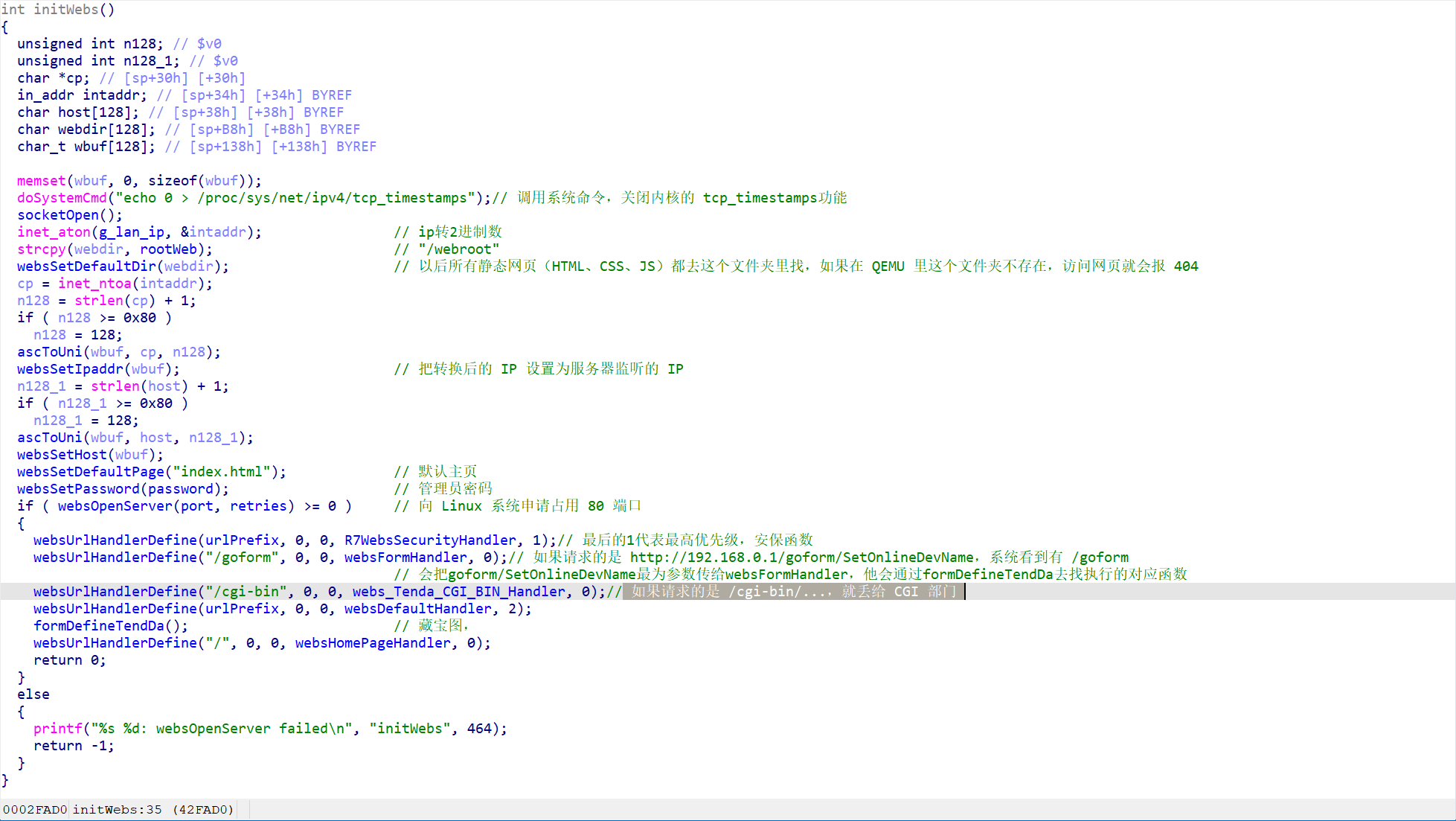Click the inet_ntoa function name
This screenshot has width=1456, height=821.
click(95, 283)
